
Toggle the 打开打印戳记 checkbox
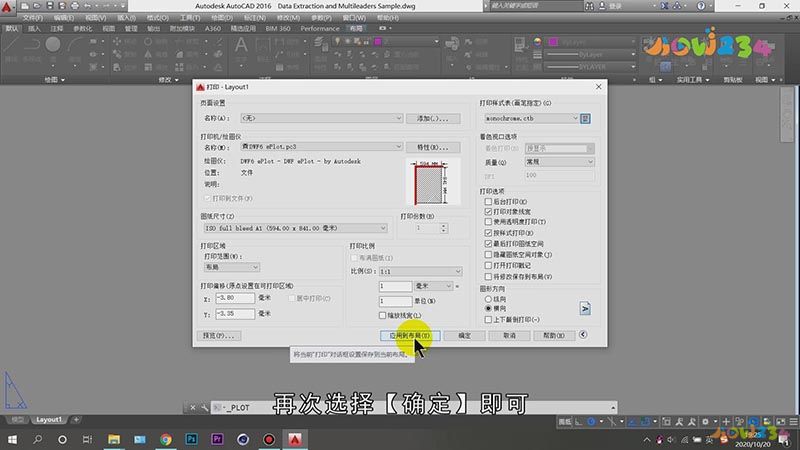[x=488, y=265]
